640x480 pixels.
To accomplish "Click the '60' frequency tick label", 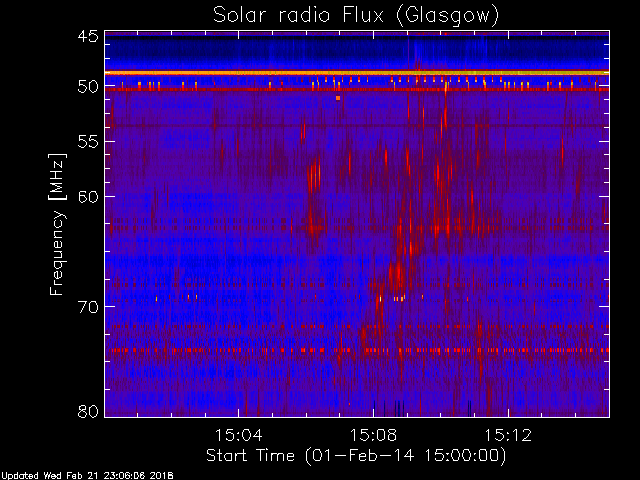I will tap(88, 197).
